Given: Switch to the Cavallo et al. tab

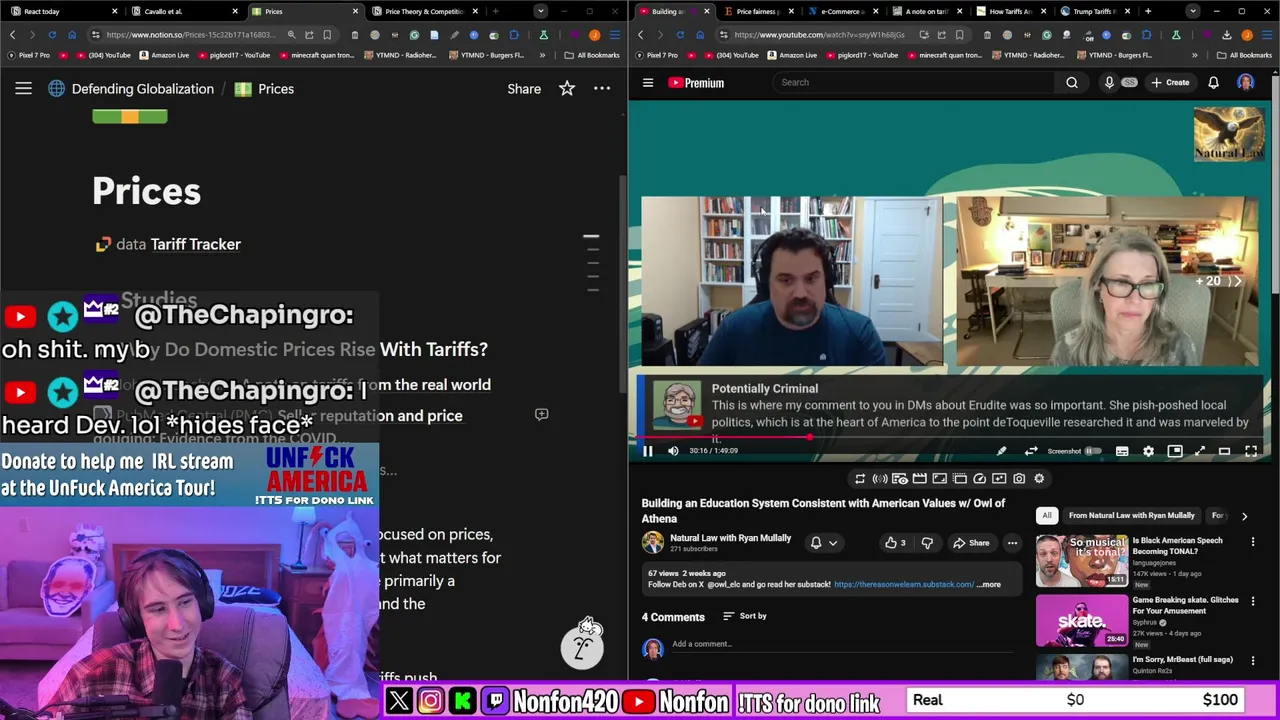Looking at the screenshot, I should (x=185, y=11).
